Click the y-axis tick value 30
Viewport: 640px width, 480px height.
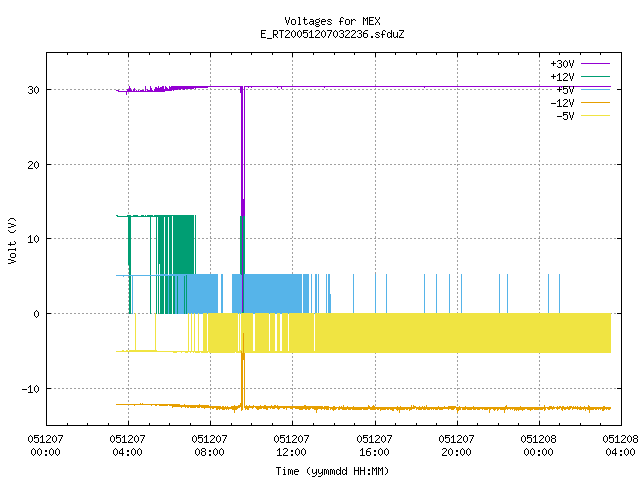[34, 90]
